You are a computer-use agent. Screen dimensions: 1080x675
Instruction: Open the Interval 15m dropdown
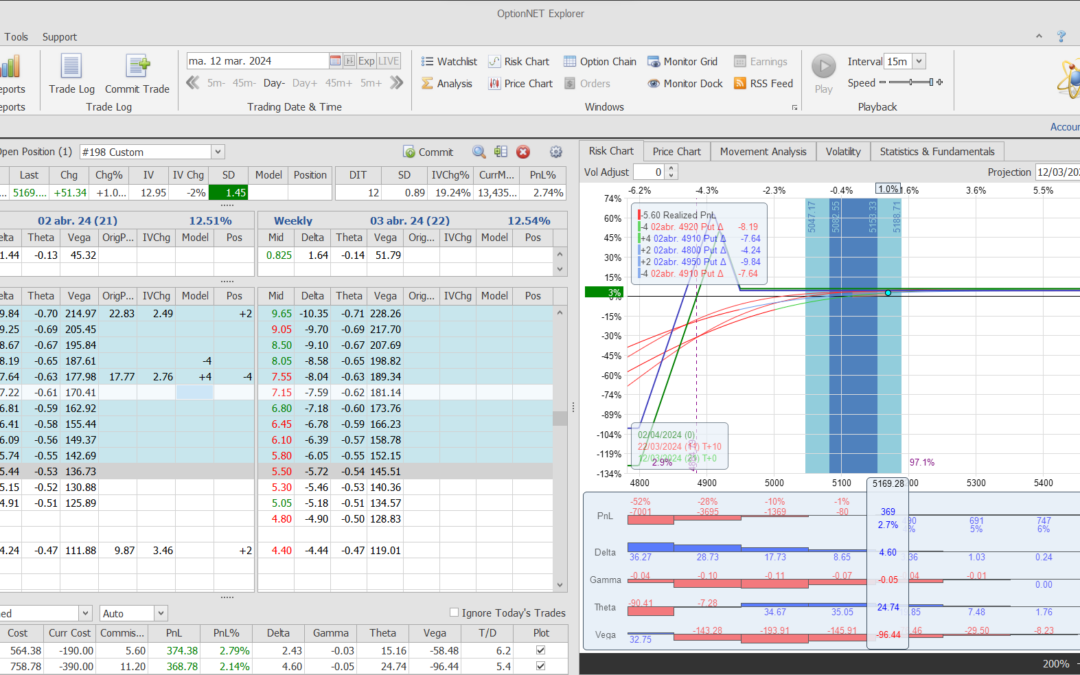[x=918, y=61]
